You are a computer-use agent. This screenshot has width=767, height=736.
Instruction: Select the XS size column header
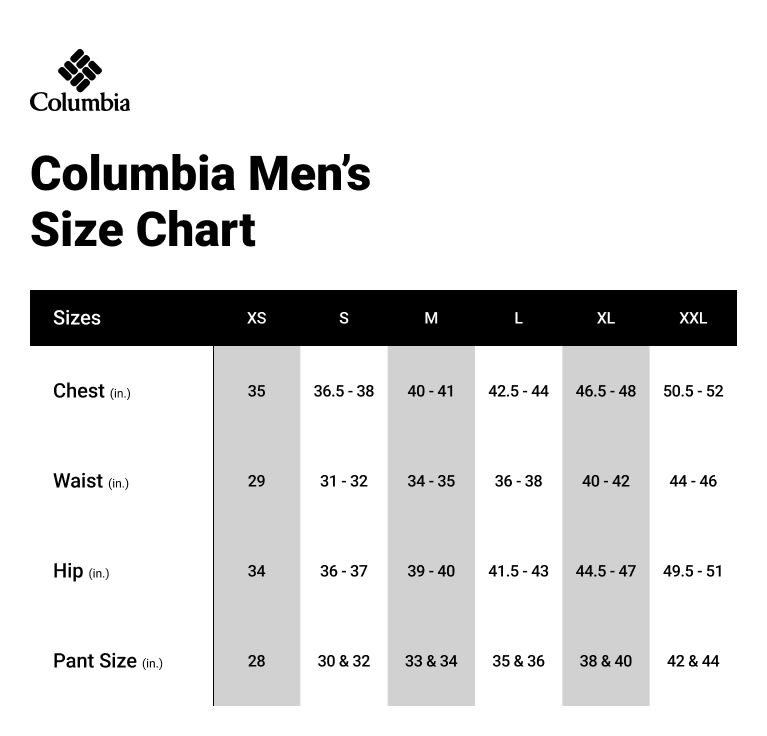click(257, 318)
